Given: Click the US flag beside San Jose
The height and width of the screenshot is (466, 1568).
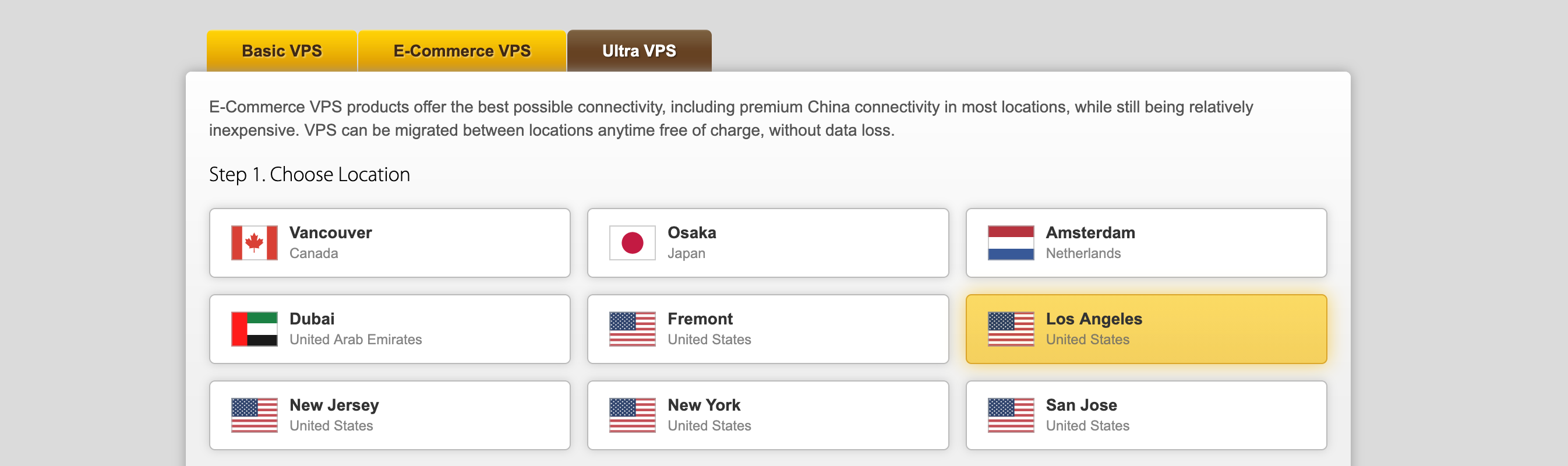Looking at the screenshot, I should (1011, 415).
